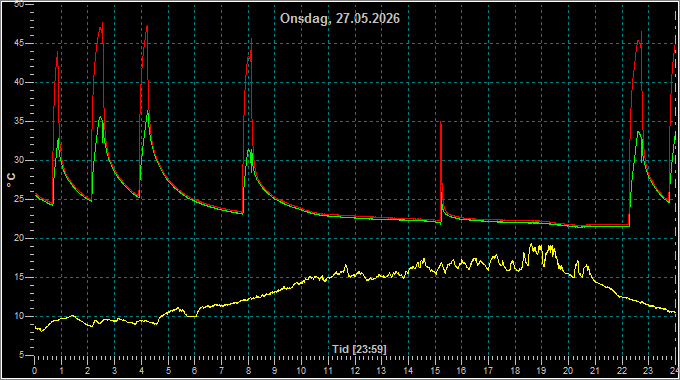Image resolution: width=680 pixels, height=380 pixels.
Task: Click the red peak after hour 22
Action: pos(641,32)
